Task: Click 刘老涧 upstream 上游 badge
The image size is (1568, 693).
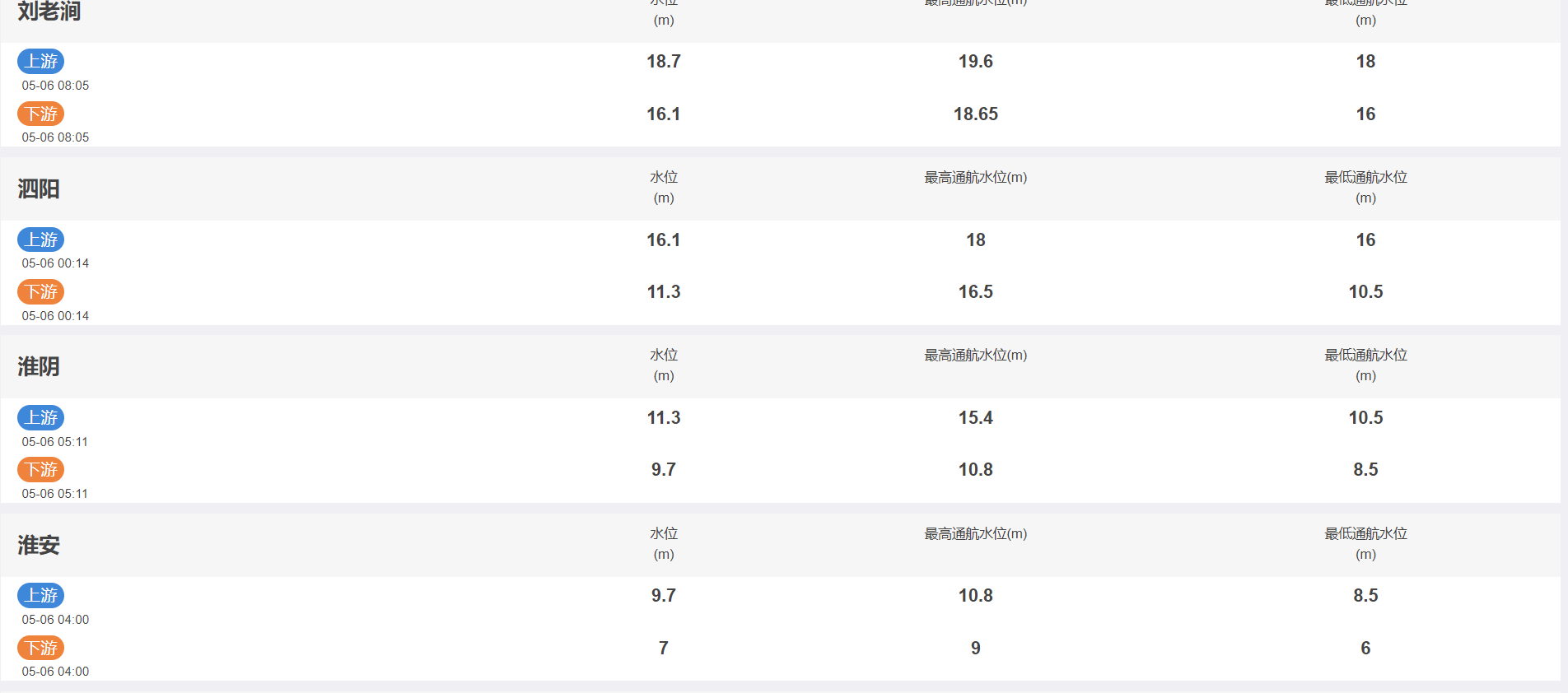Action: tap(40, 62)
